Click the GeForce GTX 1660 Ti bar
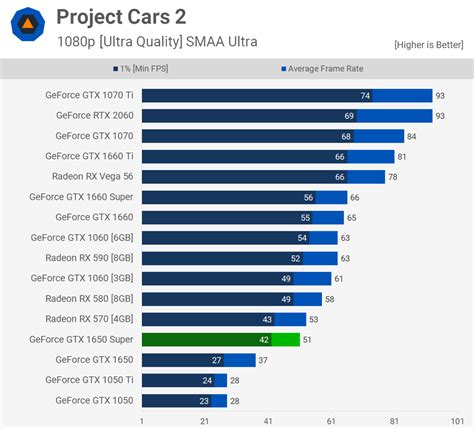The image size is (474, 428). tap(268, 157)
